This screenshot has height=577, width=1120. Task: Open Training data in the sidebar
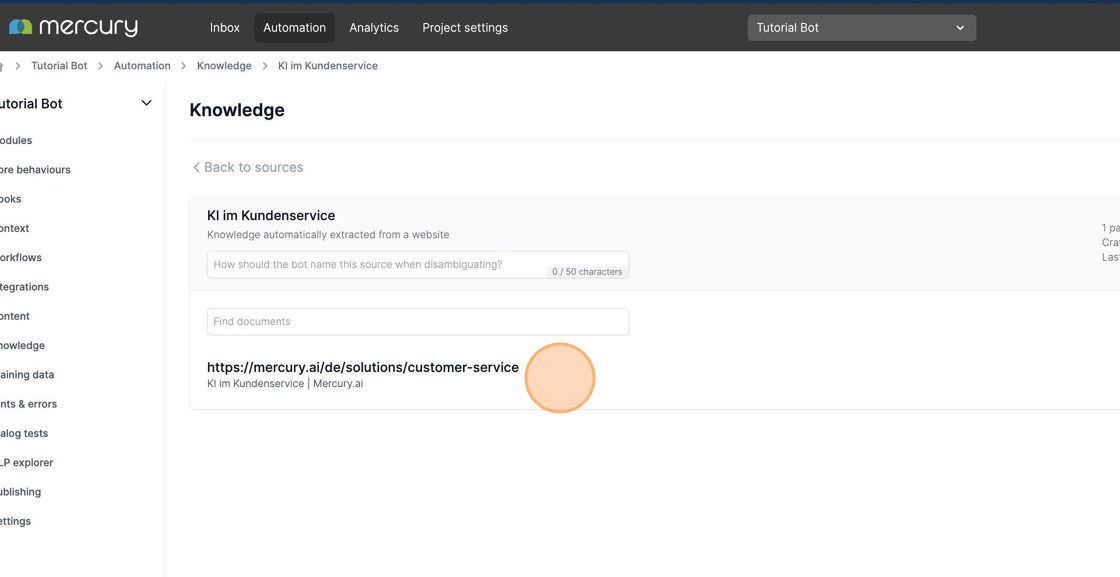click(26, 375)
